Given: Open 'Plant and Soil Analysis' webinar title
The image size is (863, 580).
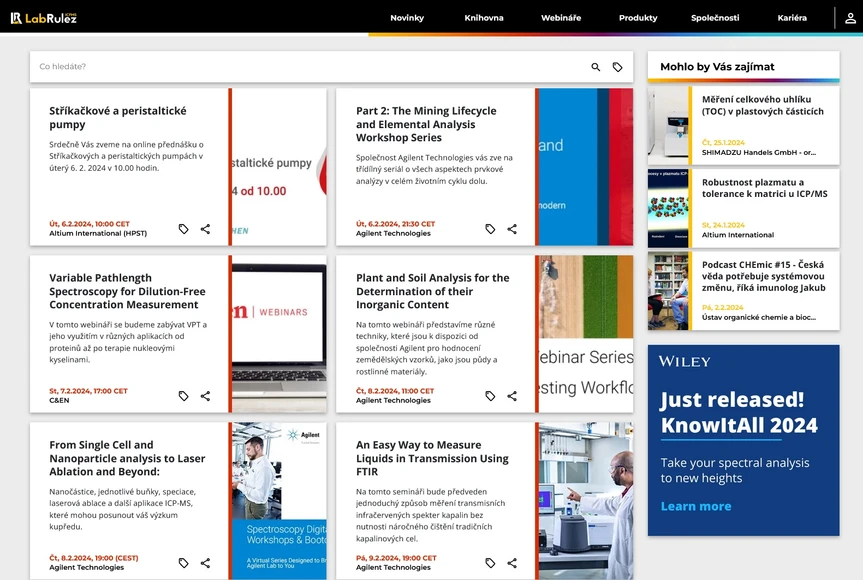Looking at the screenshot, I should (433, 291).
